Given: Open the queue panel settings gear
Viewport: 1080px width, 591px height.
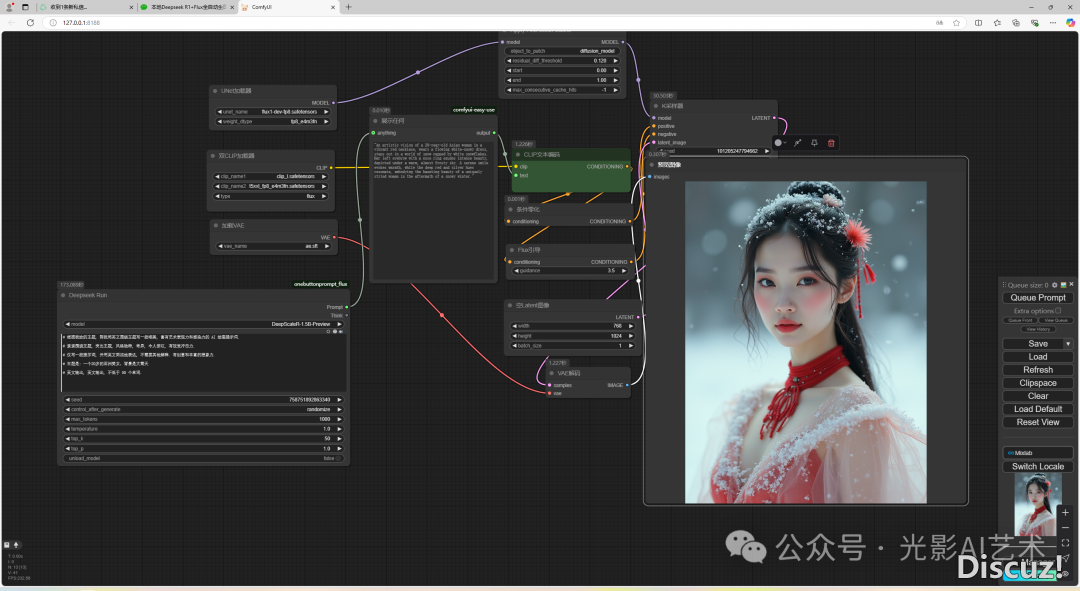Looking at the screenshot, I should click(1055, 284).
